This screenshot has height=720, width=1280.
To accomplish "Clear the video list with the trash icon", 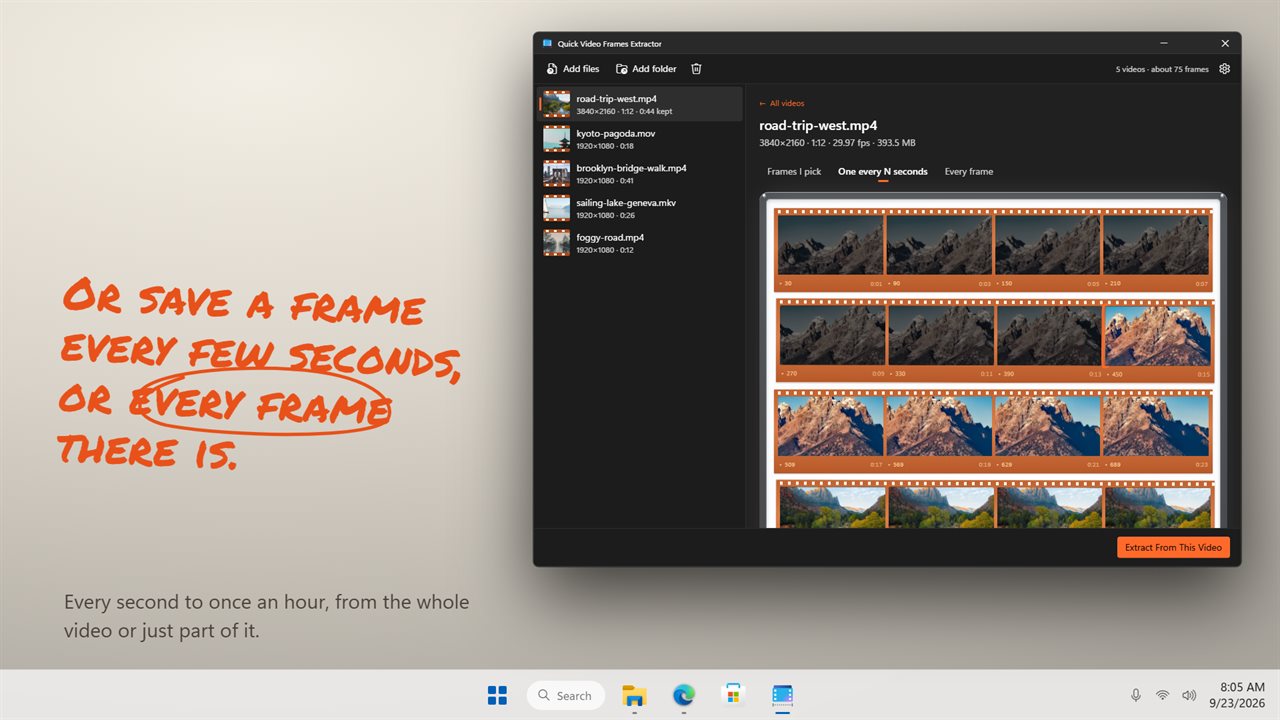I will 697,69.
